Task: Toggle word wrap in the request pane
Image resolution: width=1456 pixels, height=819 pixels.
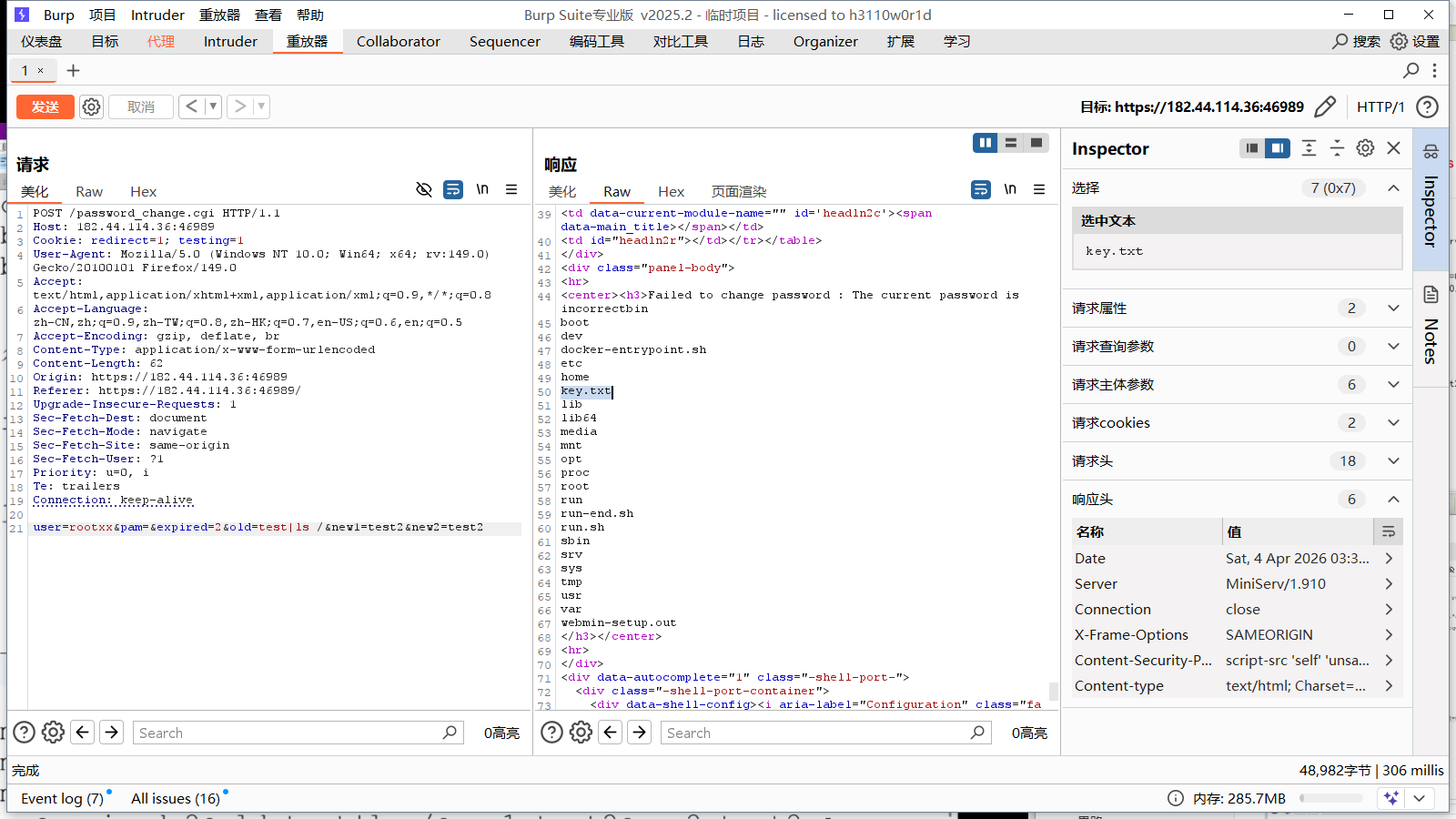Action: click(x=453, y=189)
